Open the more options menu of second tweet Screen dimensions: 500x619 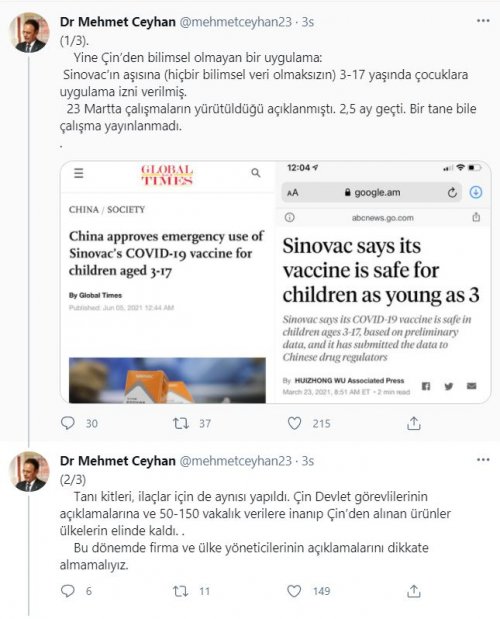483,460
